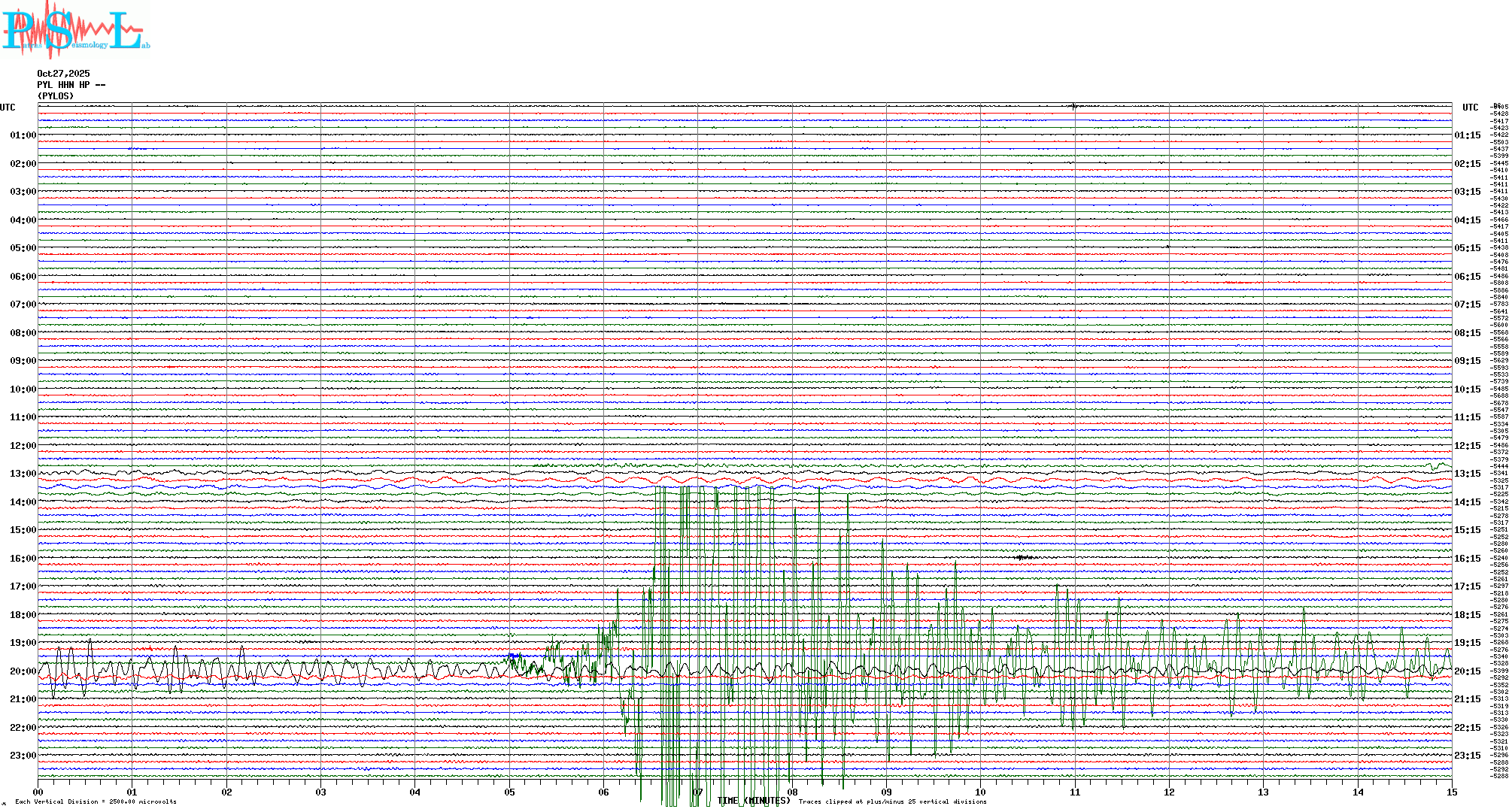
Task: Click the Oct27,2025 date label
Action: 63,74
